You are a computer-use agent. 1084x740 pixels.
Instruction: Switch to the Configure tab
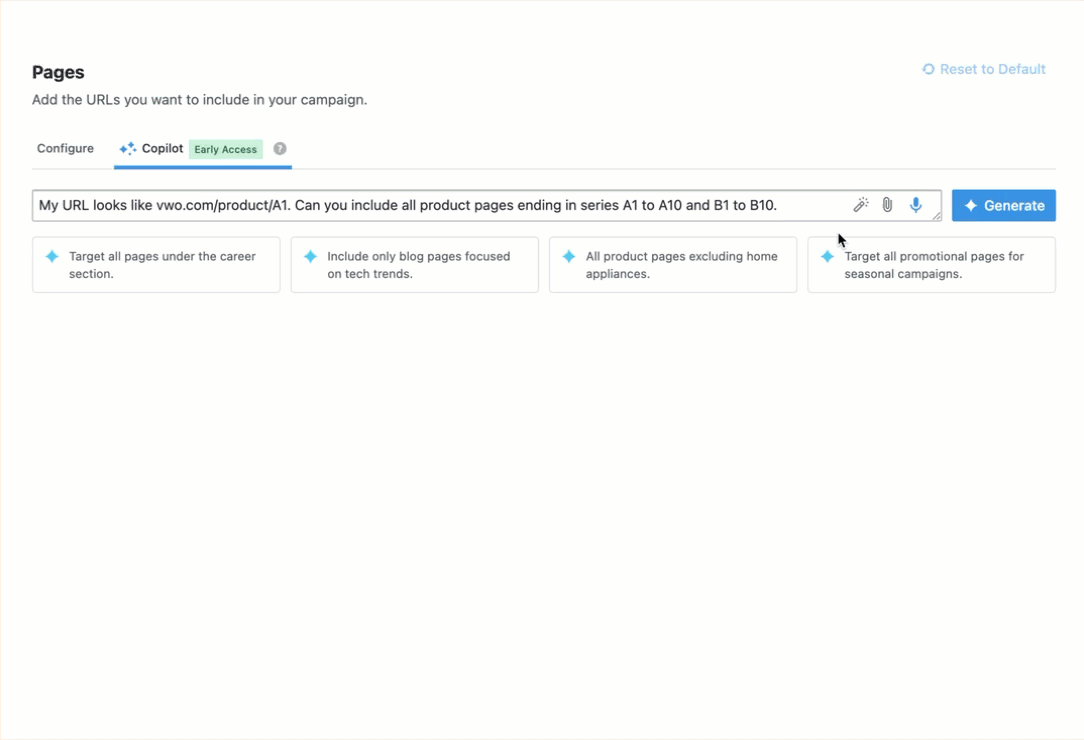tap(65, 149)
